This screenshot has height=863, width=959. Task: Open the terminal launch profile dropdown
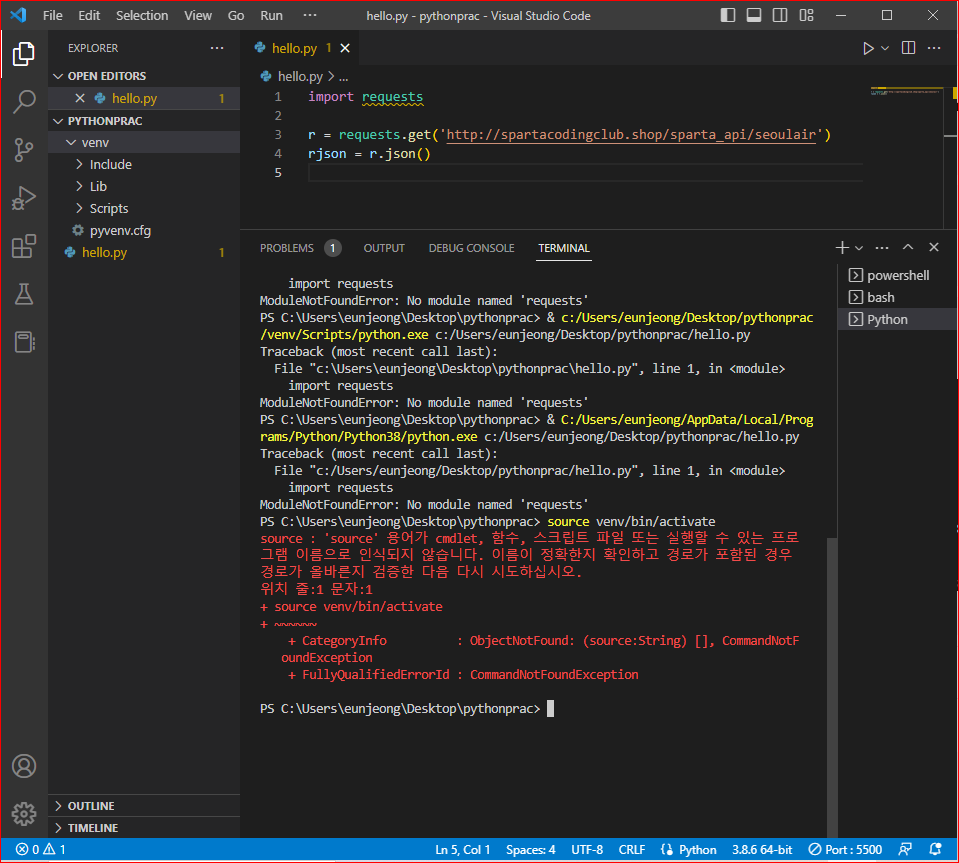(859, 248)
